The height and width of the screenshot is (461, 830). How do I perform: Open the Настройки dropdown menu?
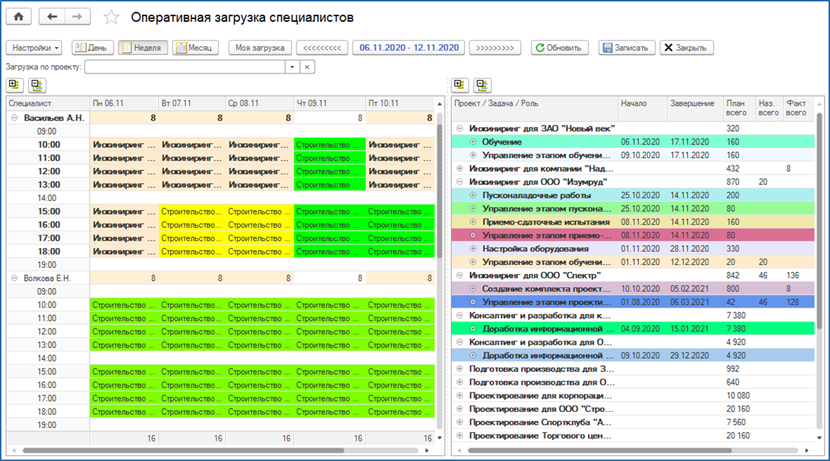pyautogui.click(x=34, y=48)
